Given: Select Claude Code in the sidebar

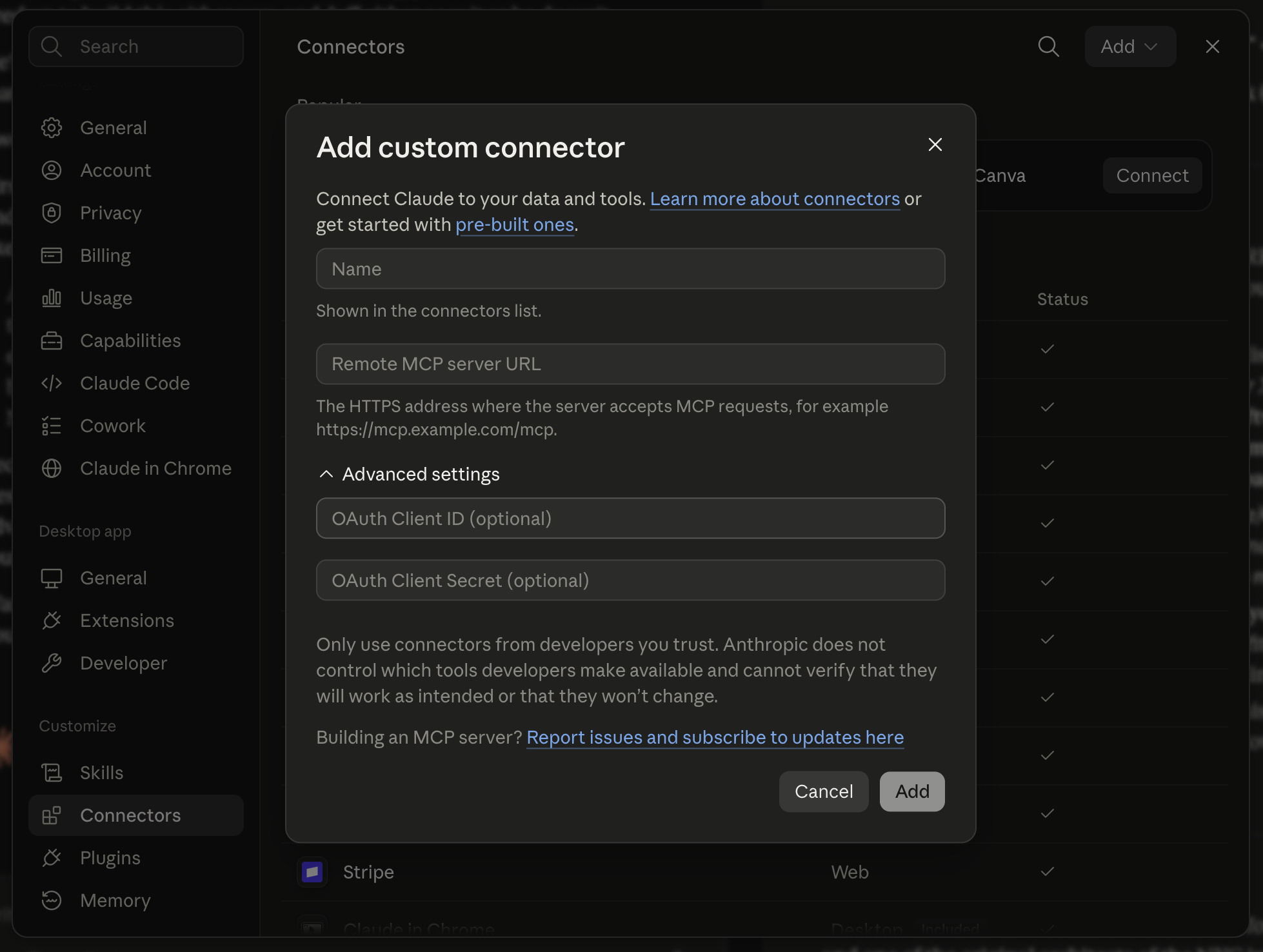Looking at the screenshot, I should 136,383.
